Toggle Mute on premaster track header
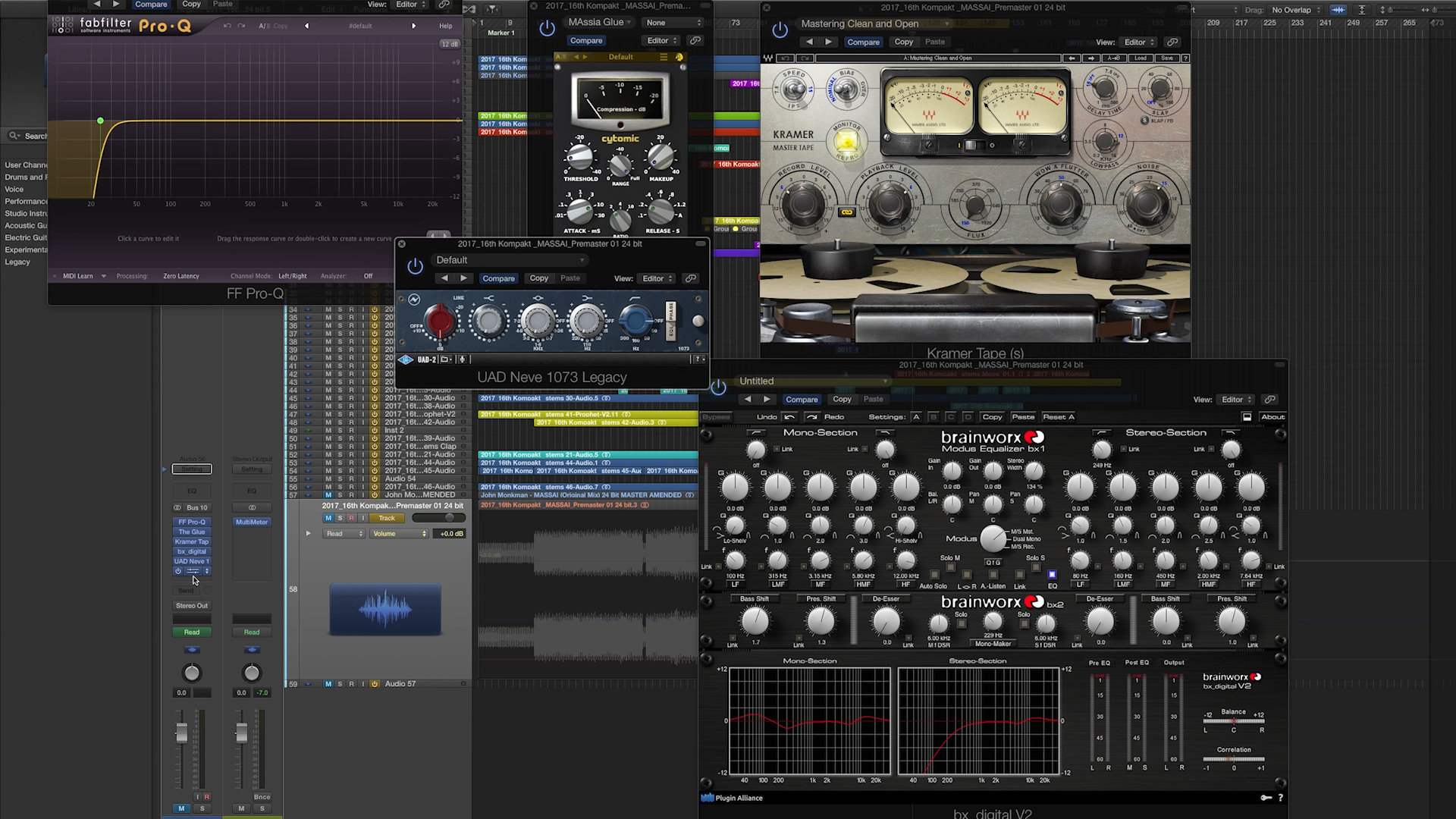 coord(328,518)
